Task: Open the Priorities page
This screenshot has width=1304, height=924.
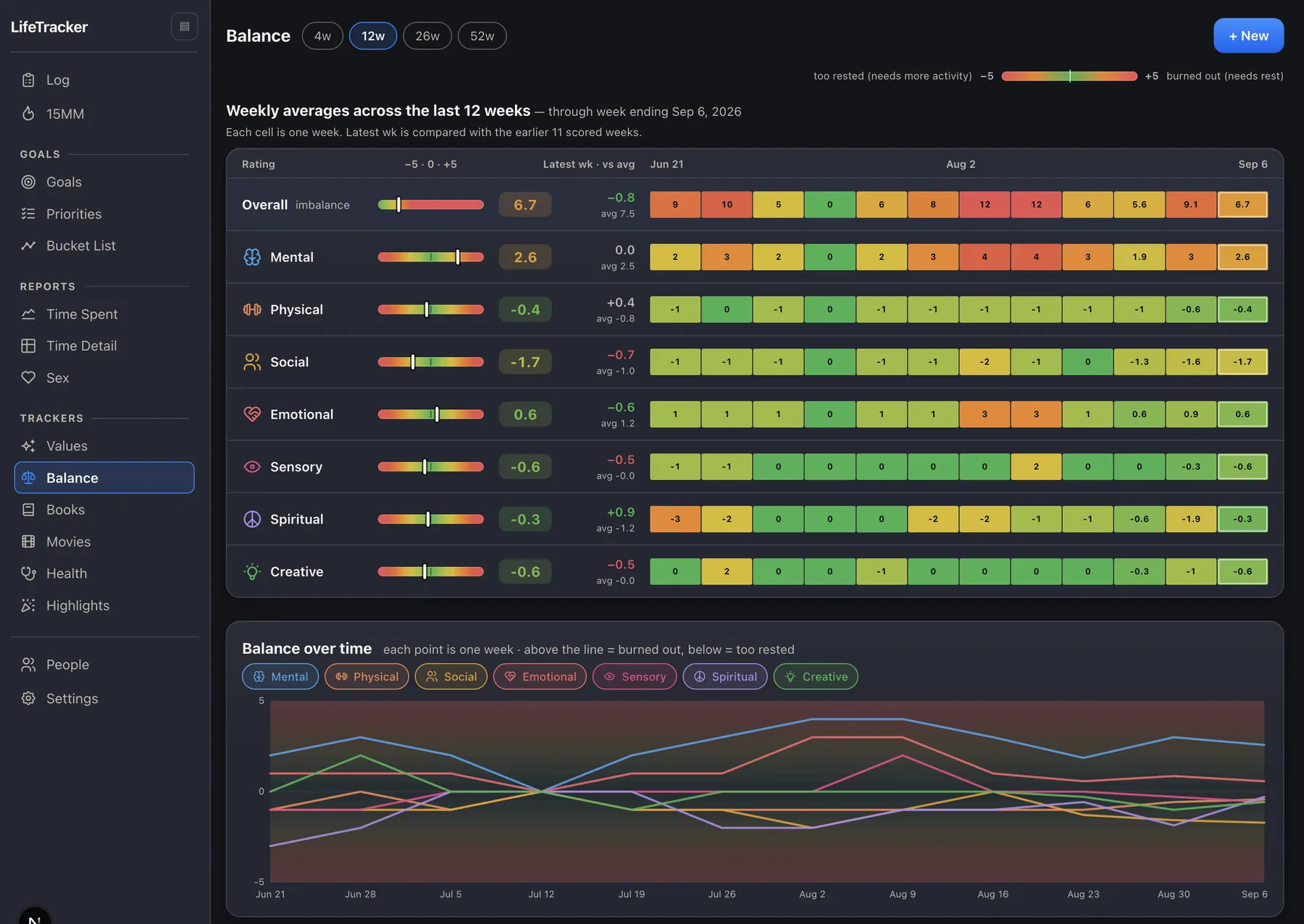Action: (104, 214)
